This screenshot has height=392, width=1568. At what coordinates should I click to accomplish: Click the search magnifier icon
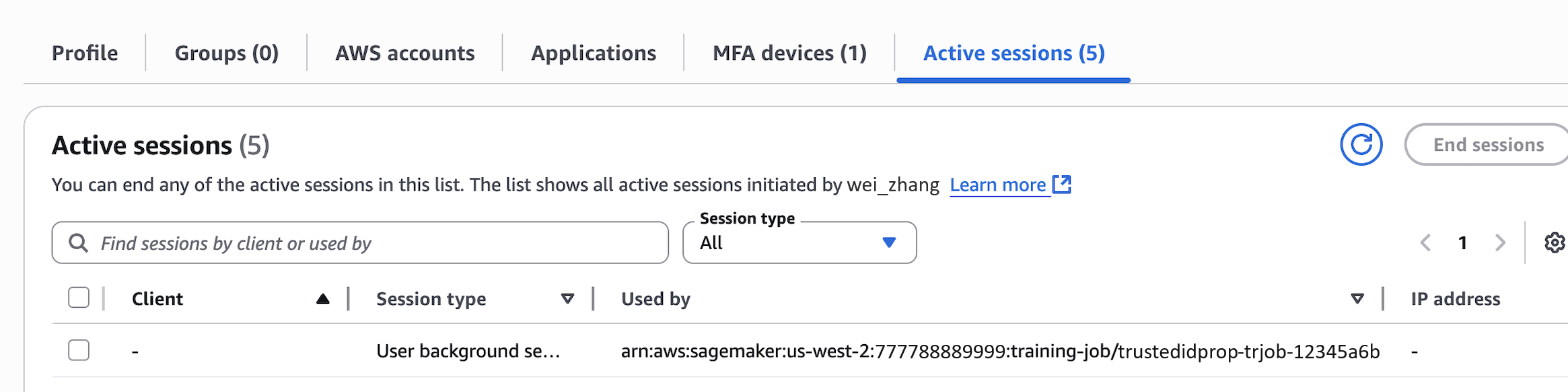tap(79, 242)
